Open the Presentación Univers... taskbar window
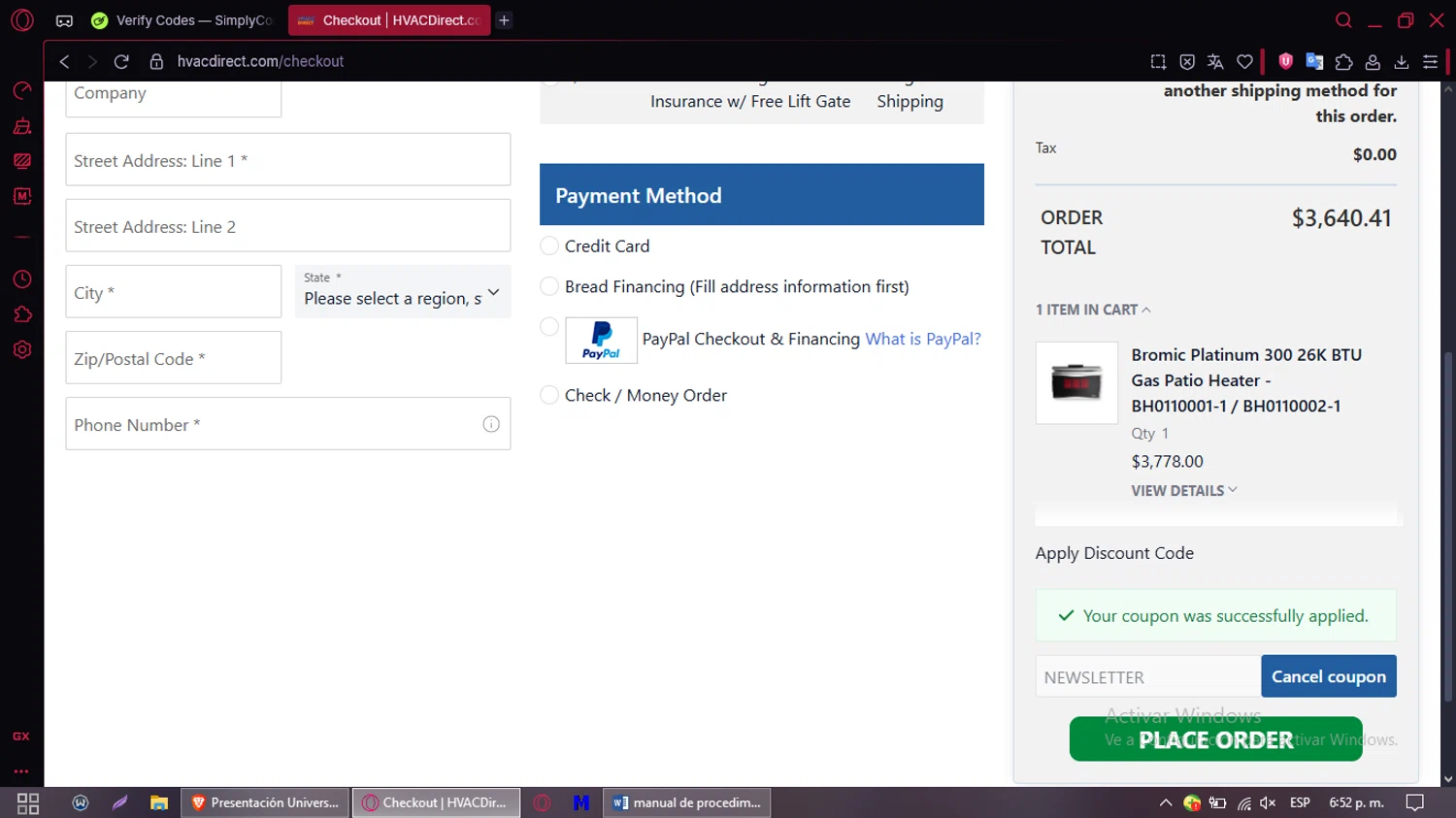Image resolution: width=1456 pixels, height=818 pixels. click(265, 802)
